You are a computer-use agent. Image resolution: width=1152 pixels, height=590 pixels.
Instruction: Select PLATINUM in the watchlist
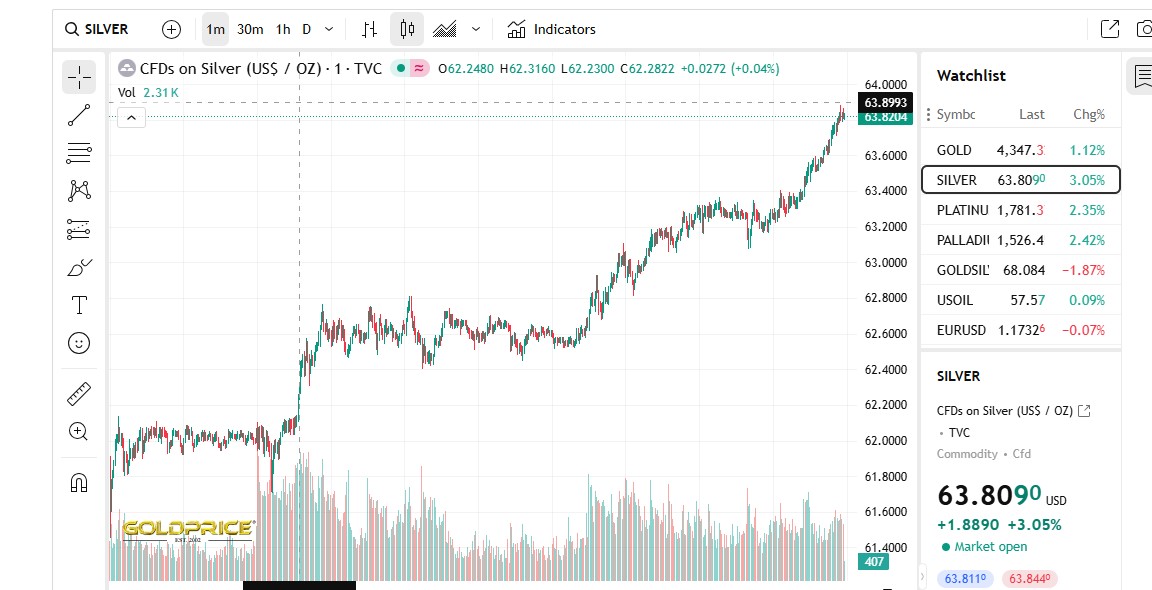click(x=1021, y=210)
